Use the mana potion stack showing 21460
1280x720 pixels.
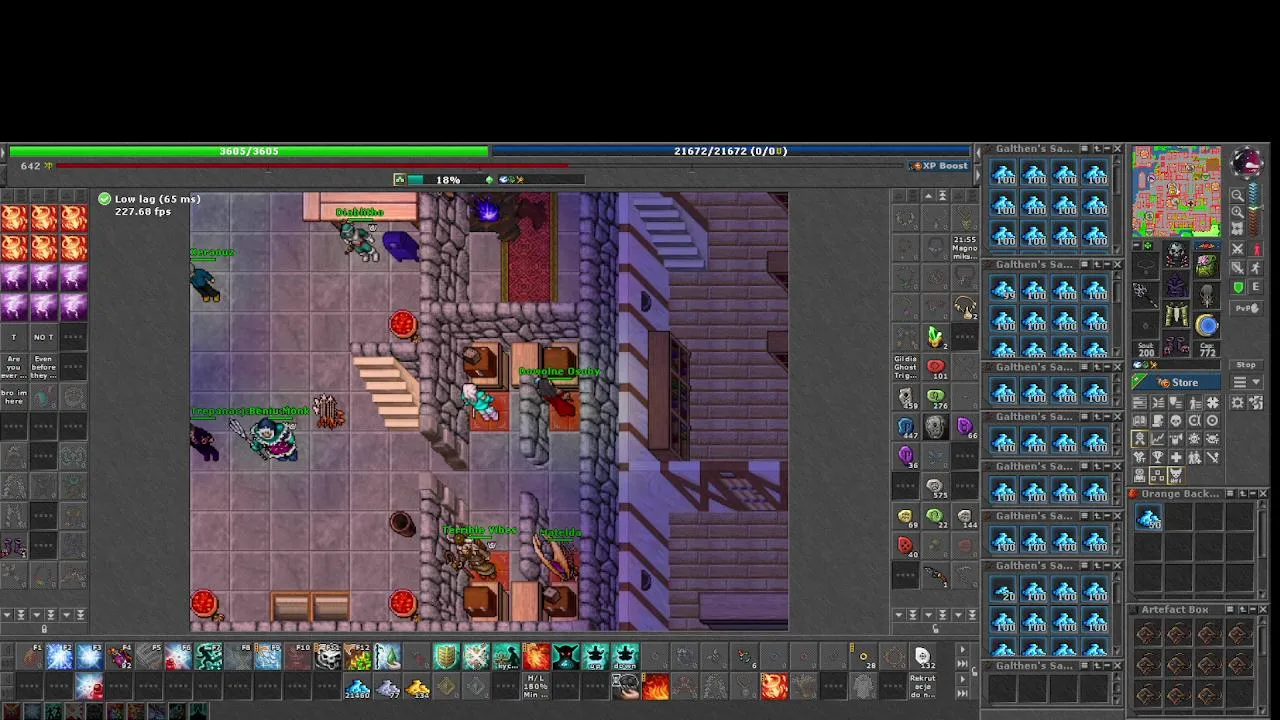[357, 687]
